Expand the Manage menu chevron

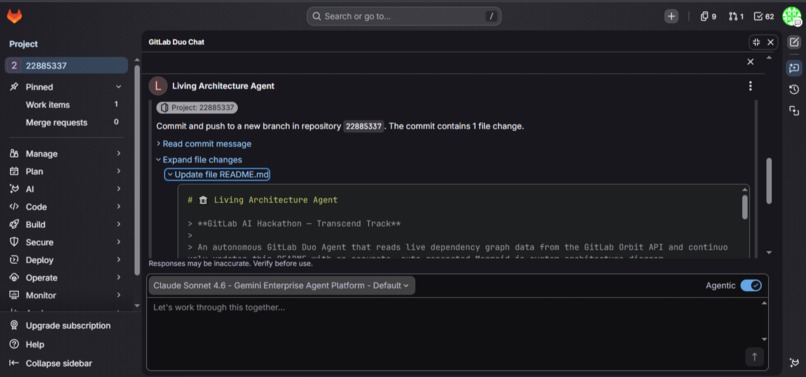[x=119, y=153]
